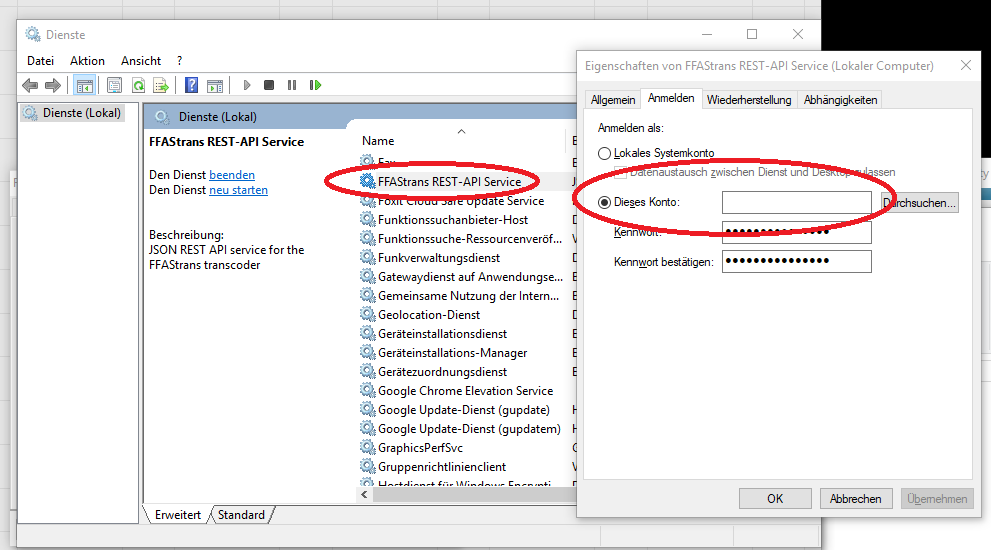
Task: Select the gear icon of FFAStrans REST-API Service
Action: 367,181
